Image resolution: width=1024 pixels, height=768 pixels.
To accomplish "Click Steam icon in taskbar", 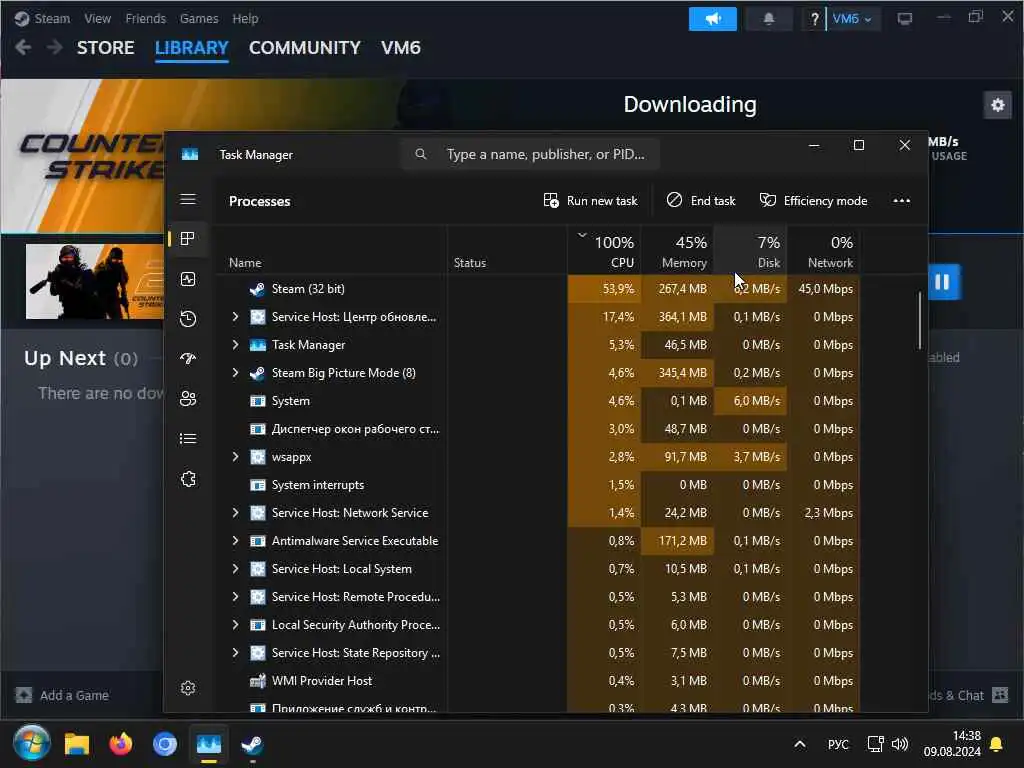I will 252,744.
